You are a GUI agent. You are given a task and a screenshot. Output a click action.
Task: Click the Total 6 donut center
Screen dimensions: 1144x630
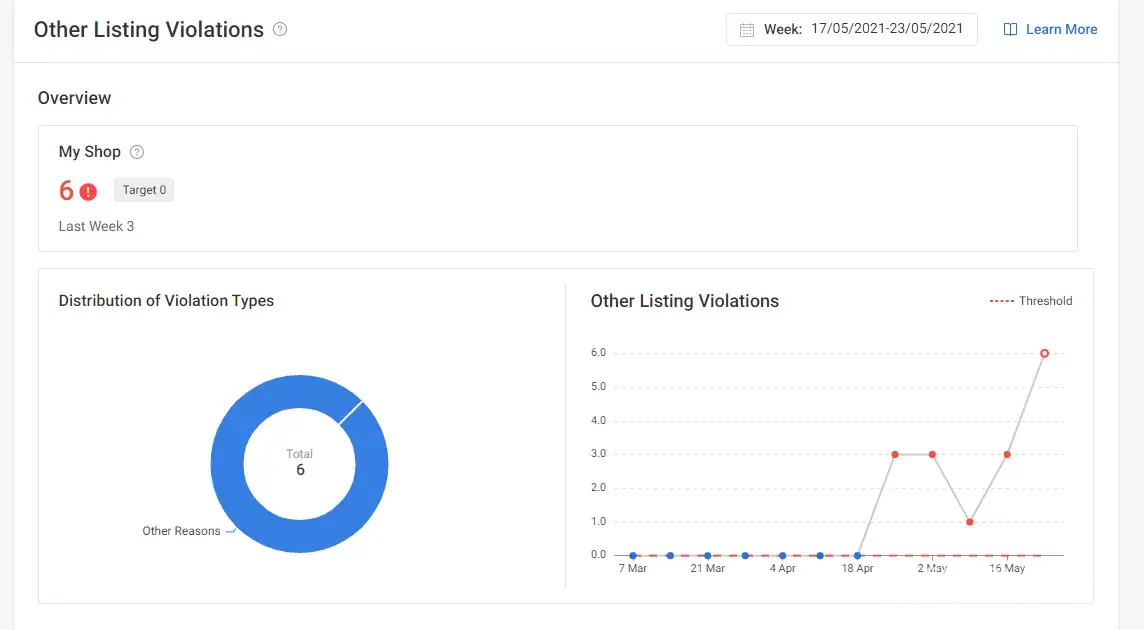300,462
